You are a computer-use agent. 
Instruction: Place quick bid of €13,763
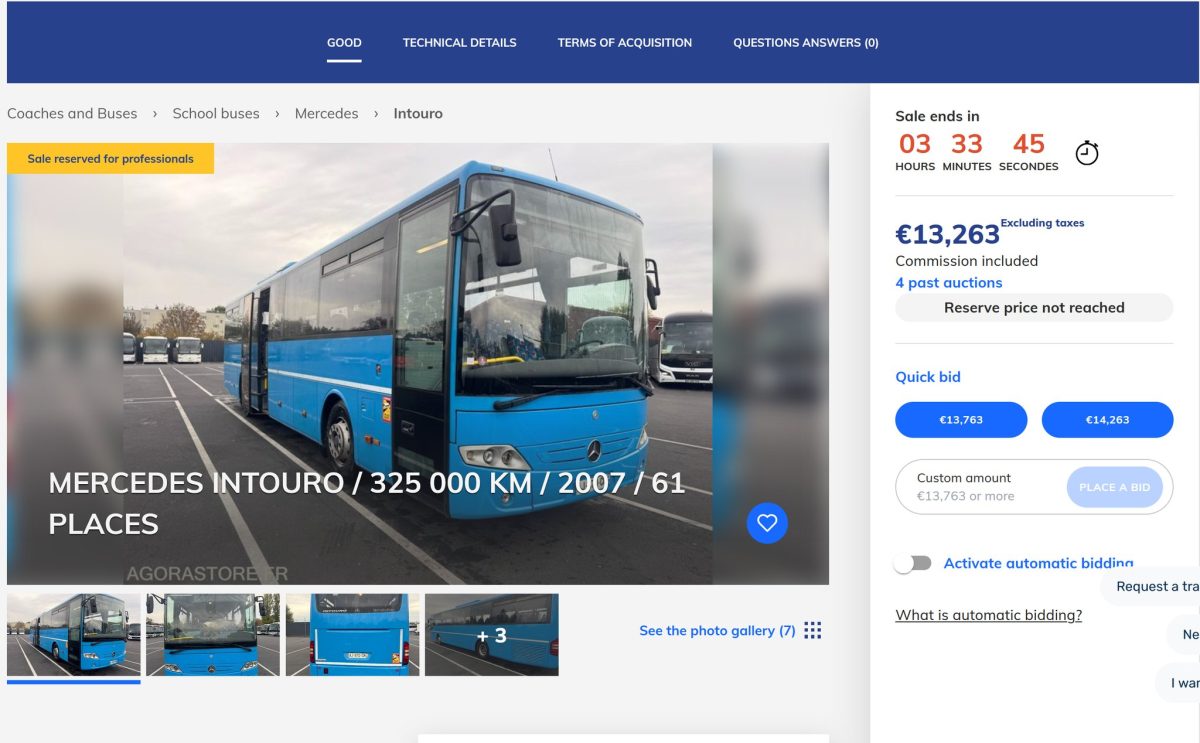pos(961,420)
